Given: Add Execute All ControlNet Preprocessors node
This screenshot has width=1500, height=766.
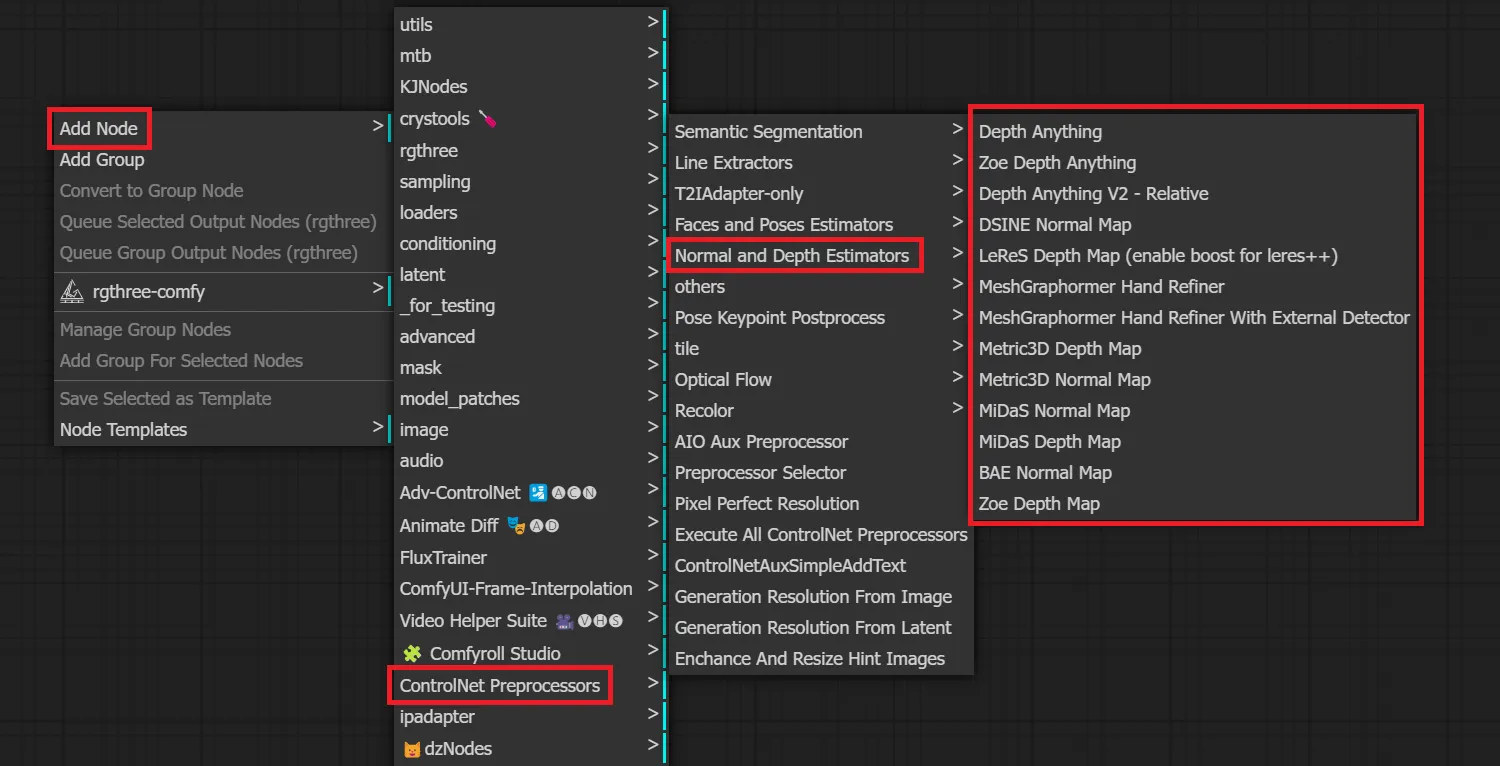Looking at the screenshot, I should [820, 534].
